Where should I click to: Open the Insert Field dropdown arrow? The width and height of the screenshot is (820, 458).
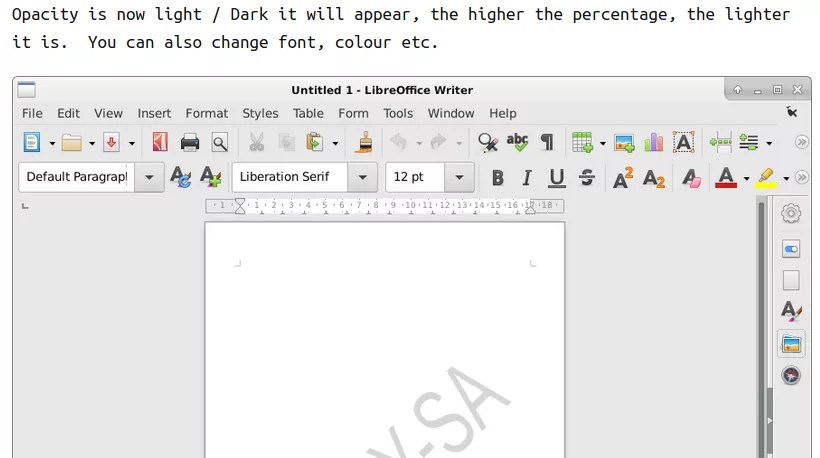click(769, 143)
